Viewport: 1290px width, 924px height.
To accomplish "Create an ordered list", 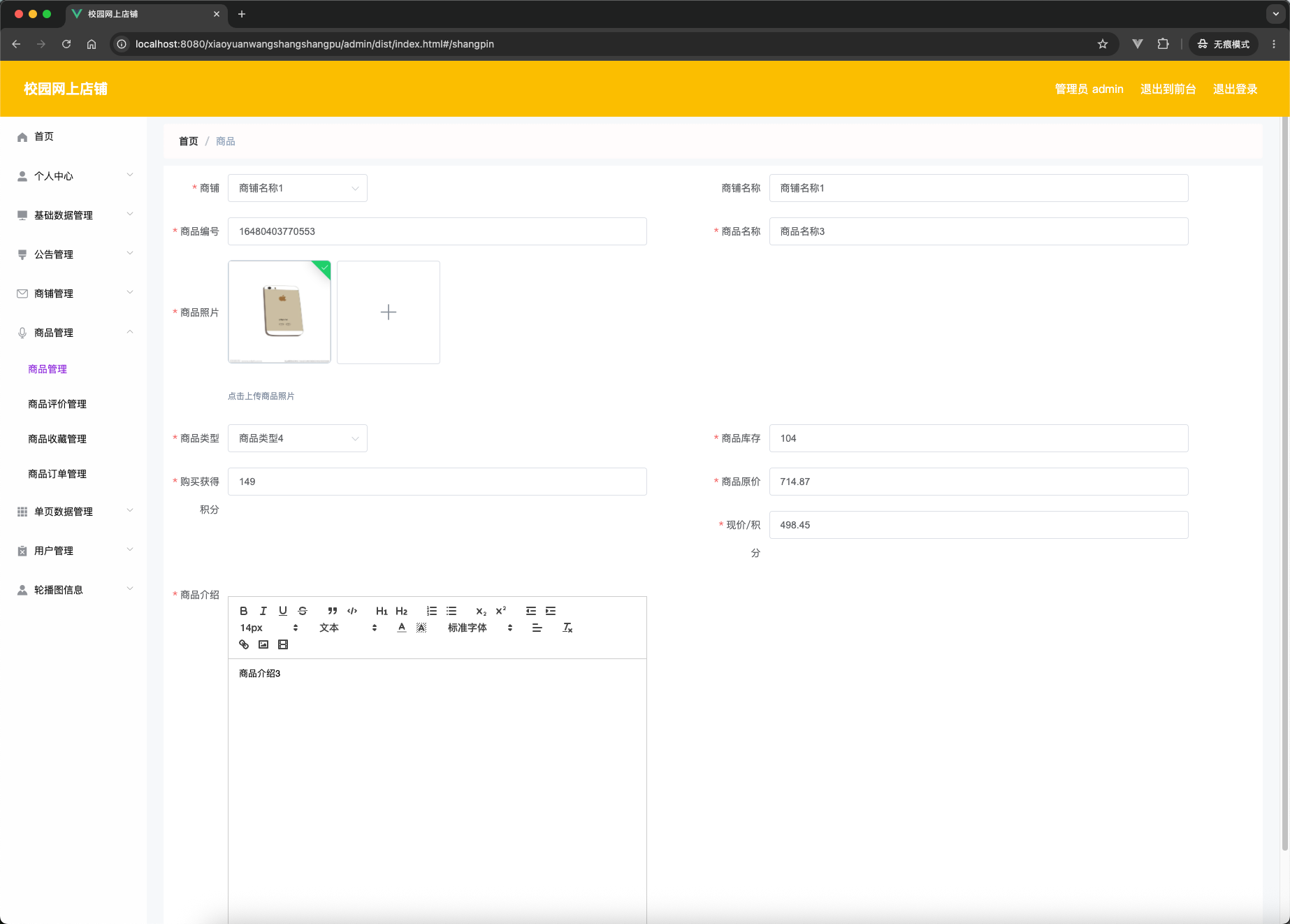I will (x=432, y=611).
